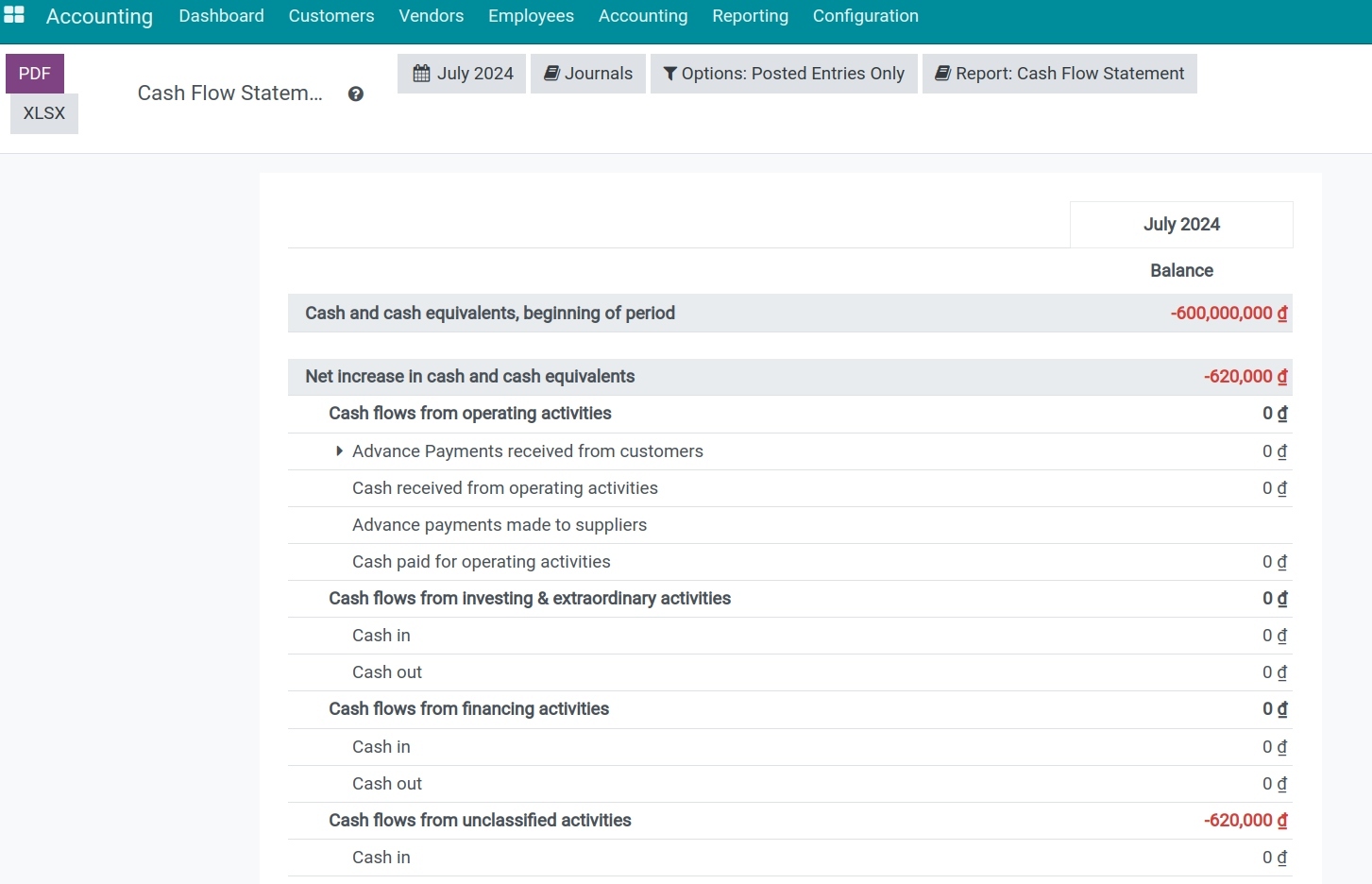Click Net increase in cash and cash equivalents
Viewport: 1372px width, 884px height.
(x=470, y=377)
